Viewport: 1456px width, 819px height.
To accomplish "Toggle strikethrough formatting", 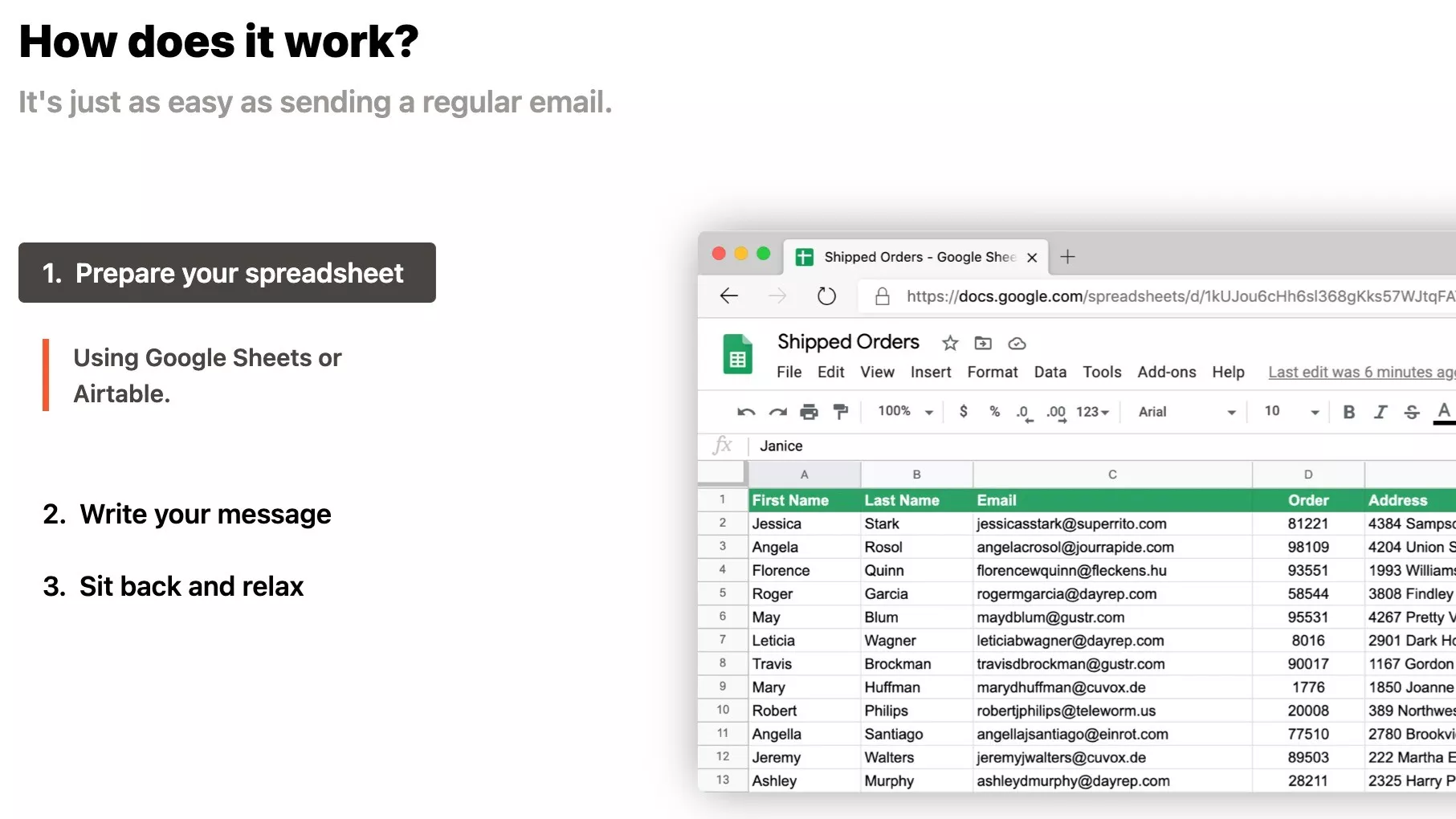I will click(1412, 412).
